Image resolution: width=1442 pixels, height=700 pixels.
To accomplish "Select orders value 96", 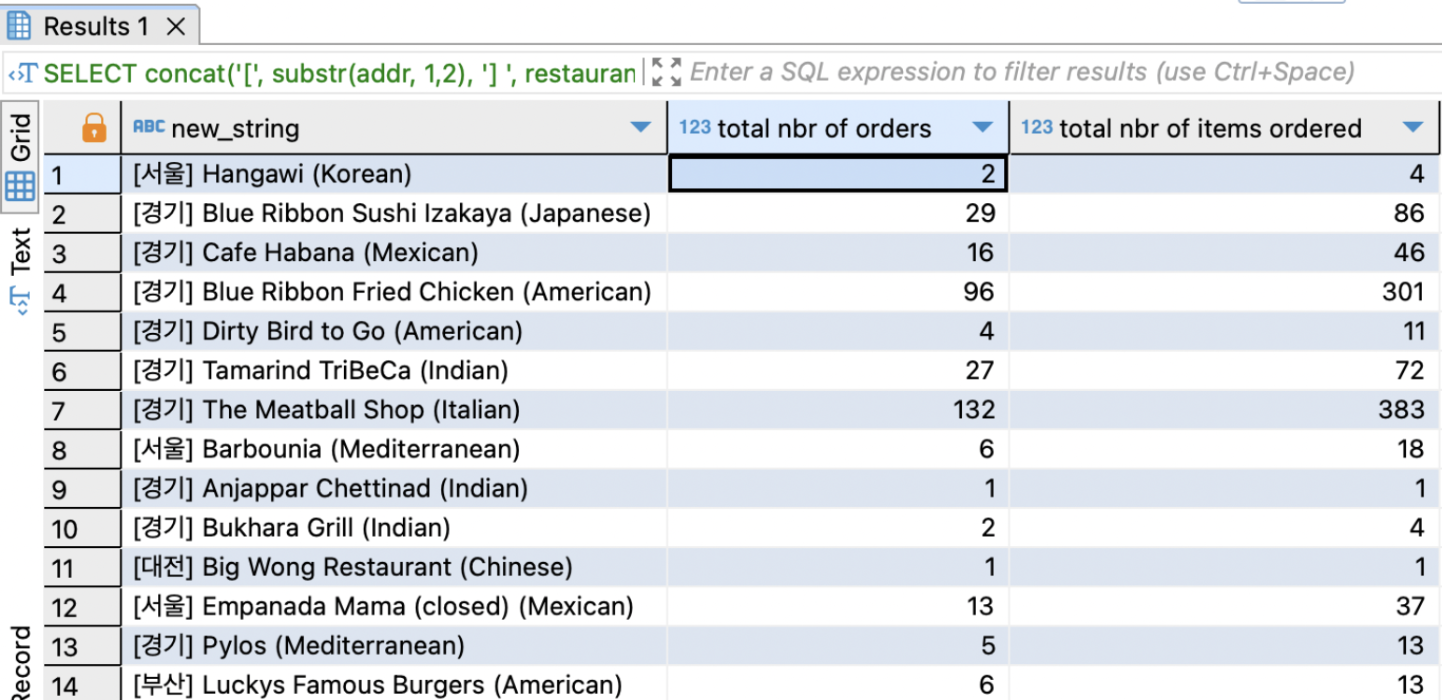I will tap(838, 292).
